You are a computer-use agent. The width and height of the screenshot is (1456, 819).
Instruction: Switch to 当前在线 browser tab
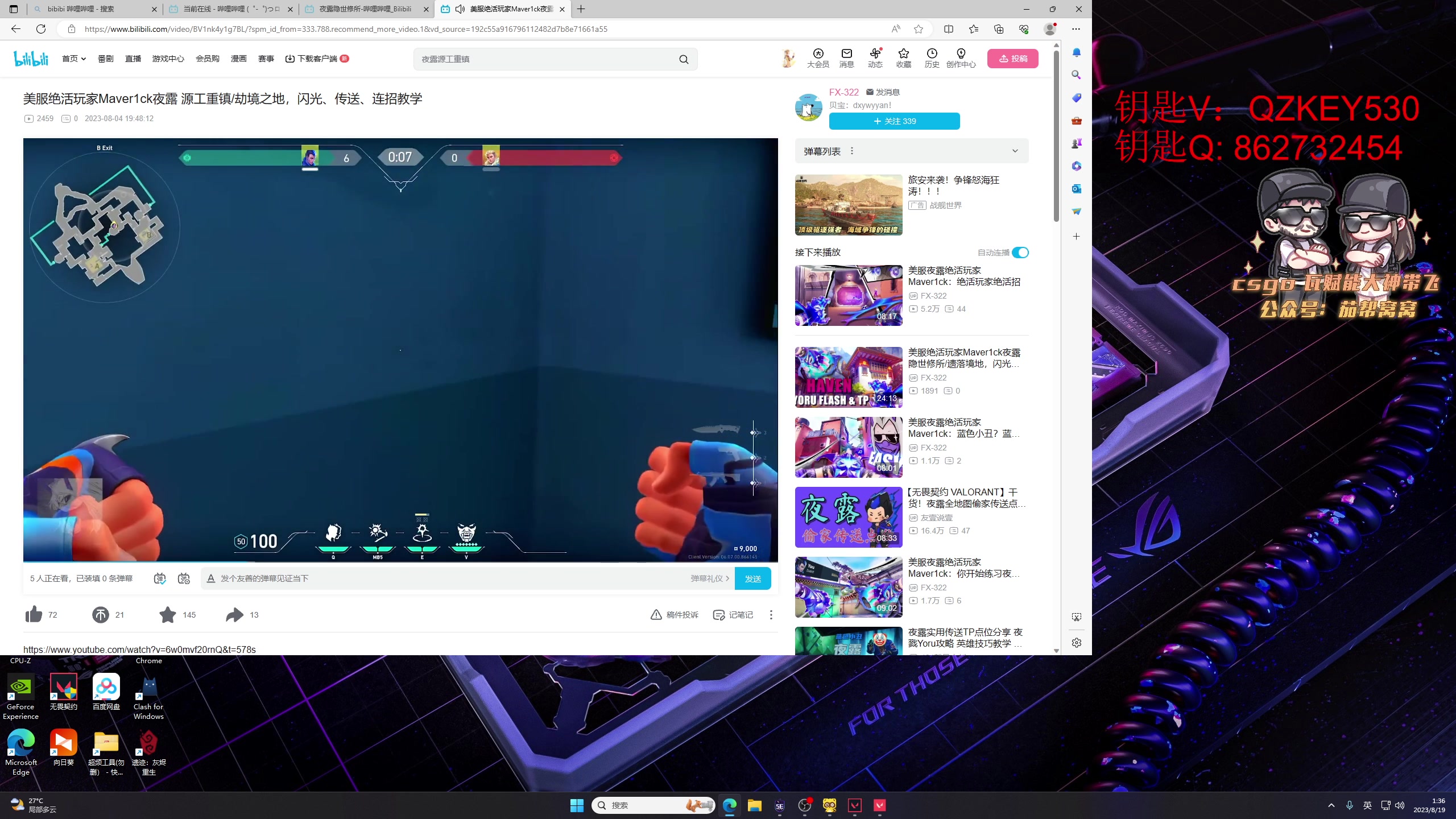pos(230,9)
